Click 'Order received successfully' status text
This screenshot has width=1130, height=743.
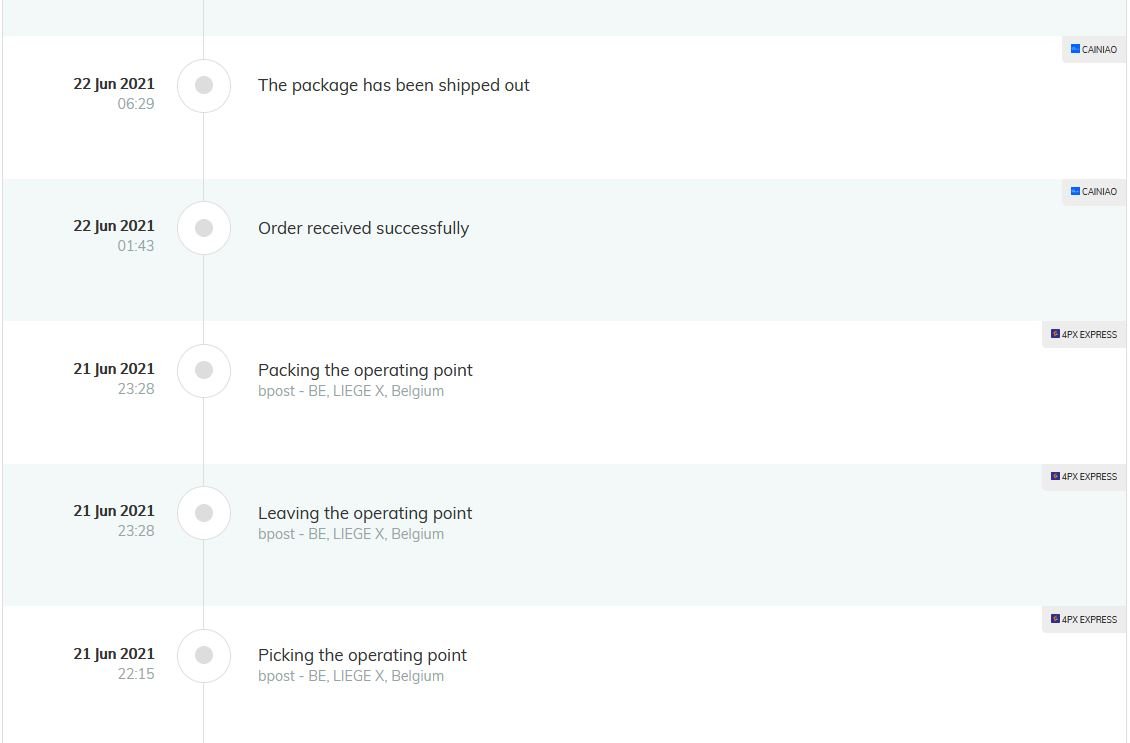[363, 228]
